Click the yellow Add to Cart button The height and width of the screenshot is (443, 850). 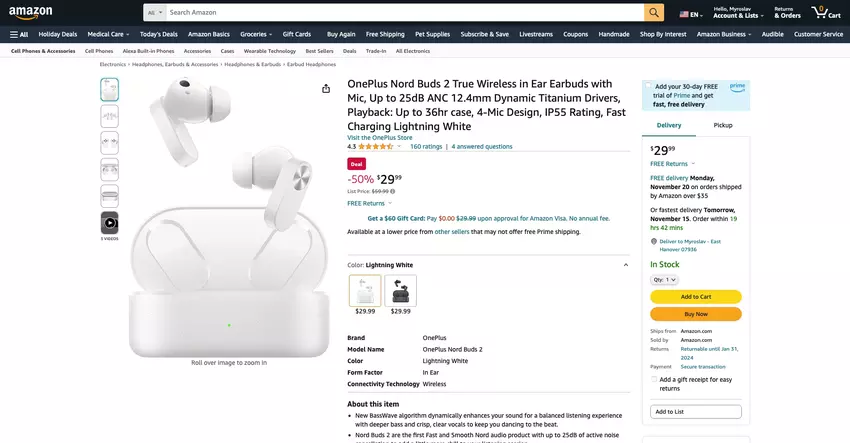pos(696,297)
